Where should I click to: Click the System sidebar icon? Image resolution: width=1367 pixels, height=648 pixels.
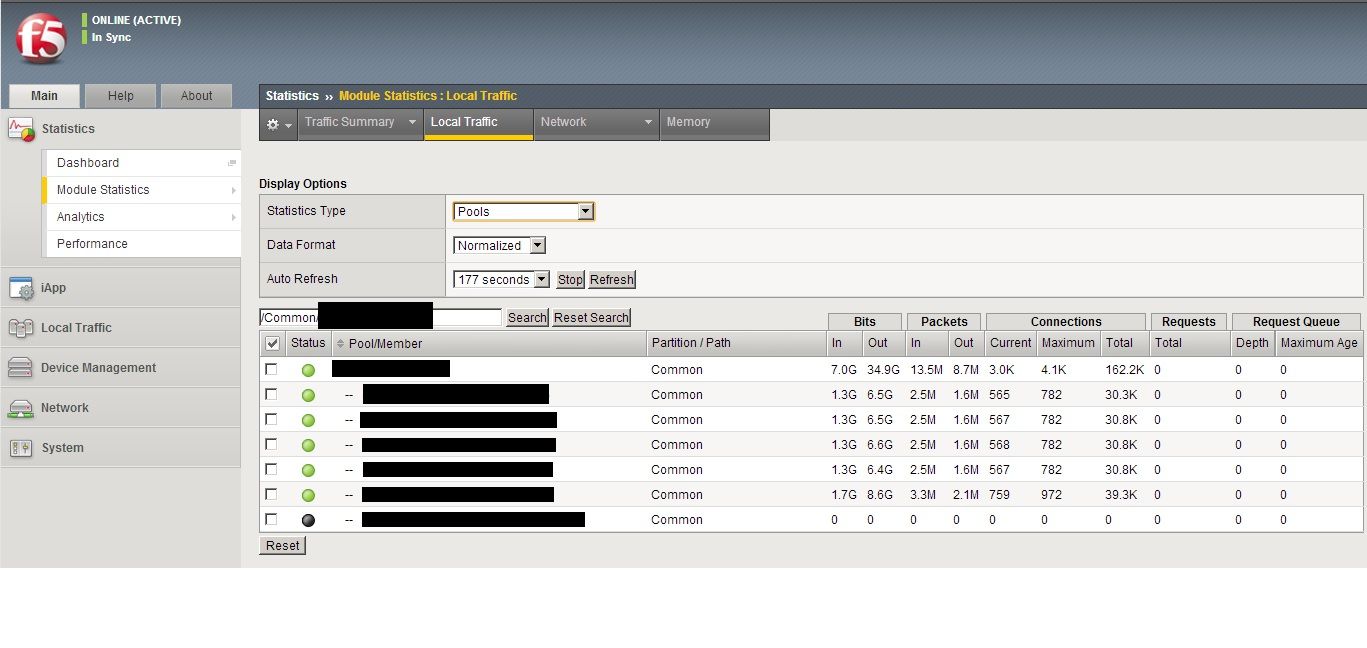(x=21, y=448)
